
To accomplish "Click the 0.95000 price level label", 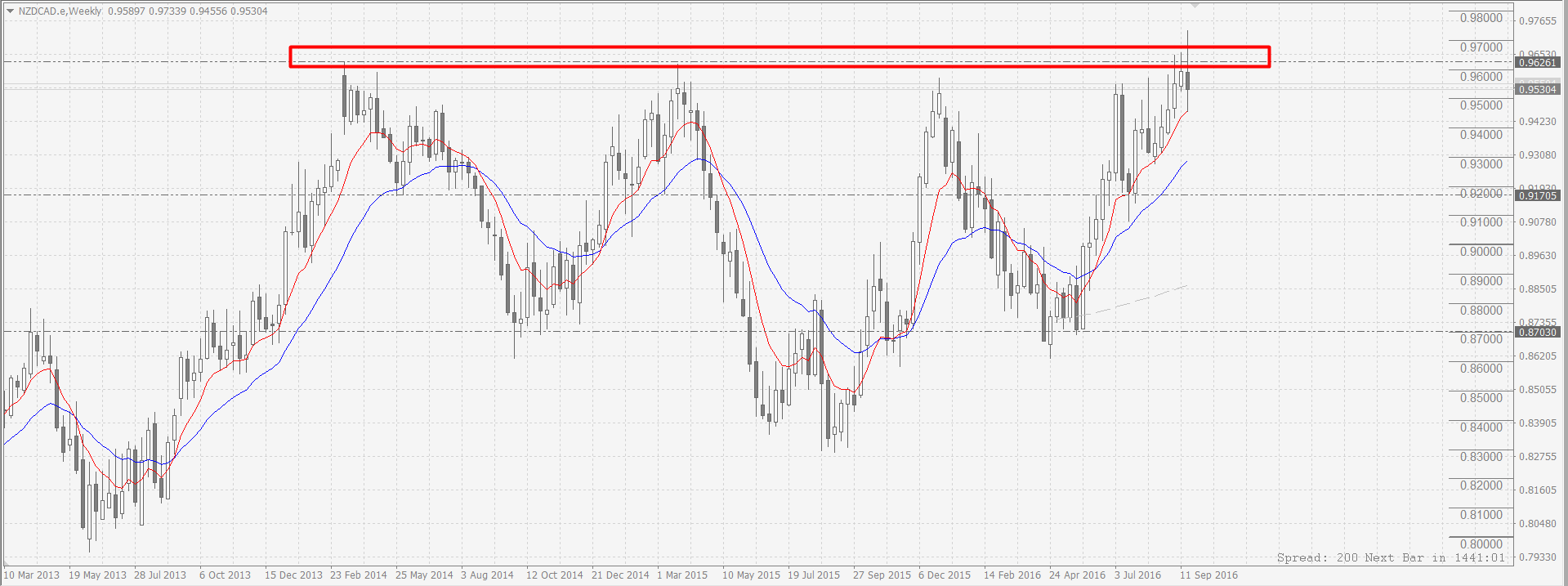I will click(x=1481, y=105).
